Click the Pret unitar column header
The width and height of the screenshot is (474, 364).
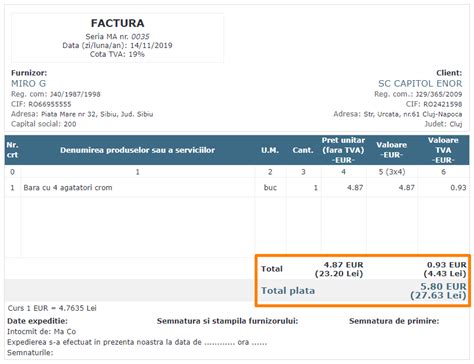click(x=343, y=150)
